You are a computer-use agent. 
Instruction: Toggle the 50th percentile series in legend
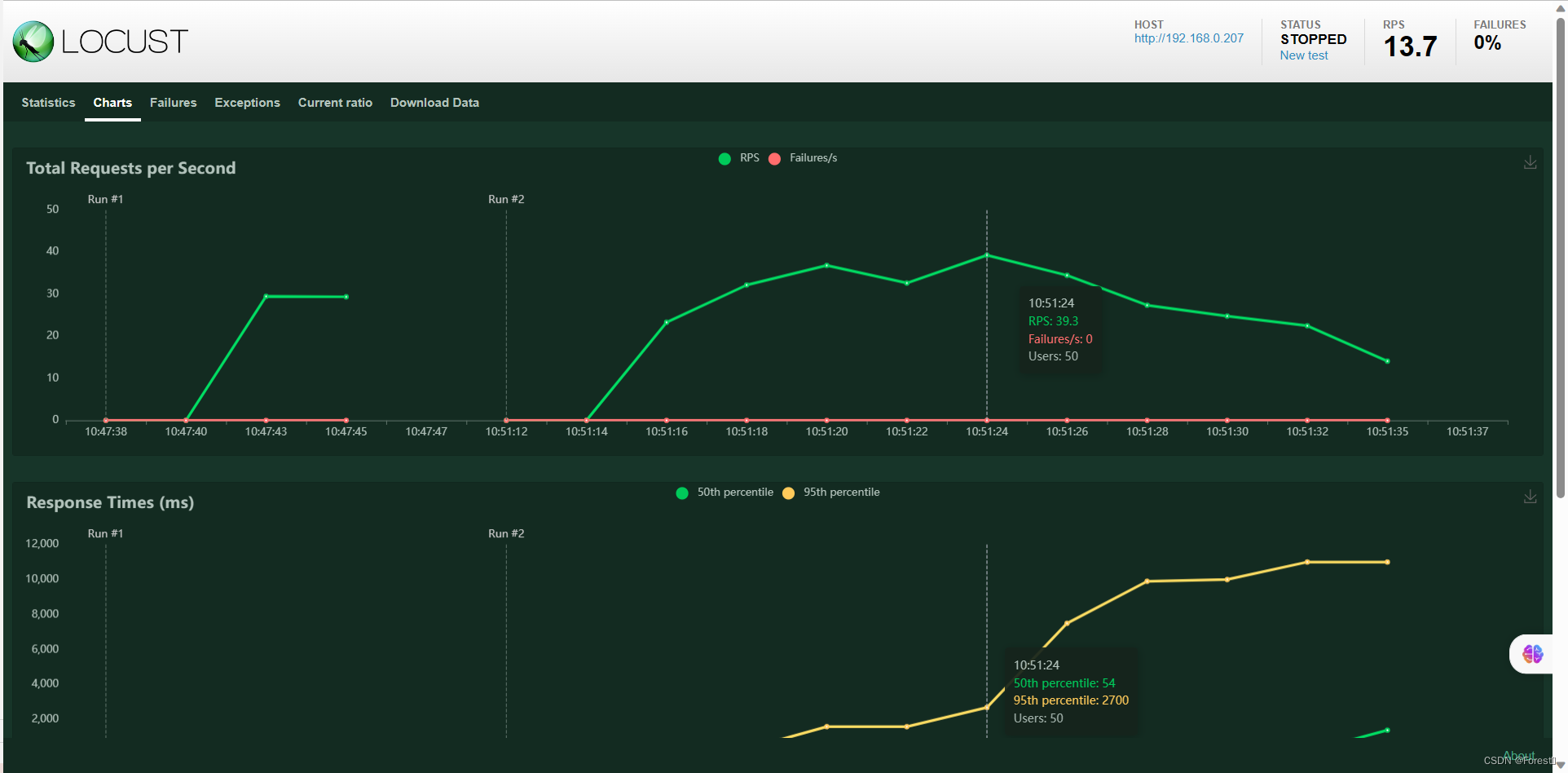pos(725,493)
